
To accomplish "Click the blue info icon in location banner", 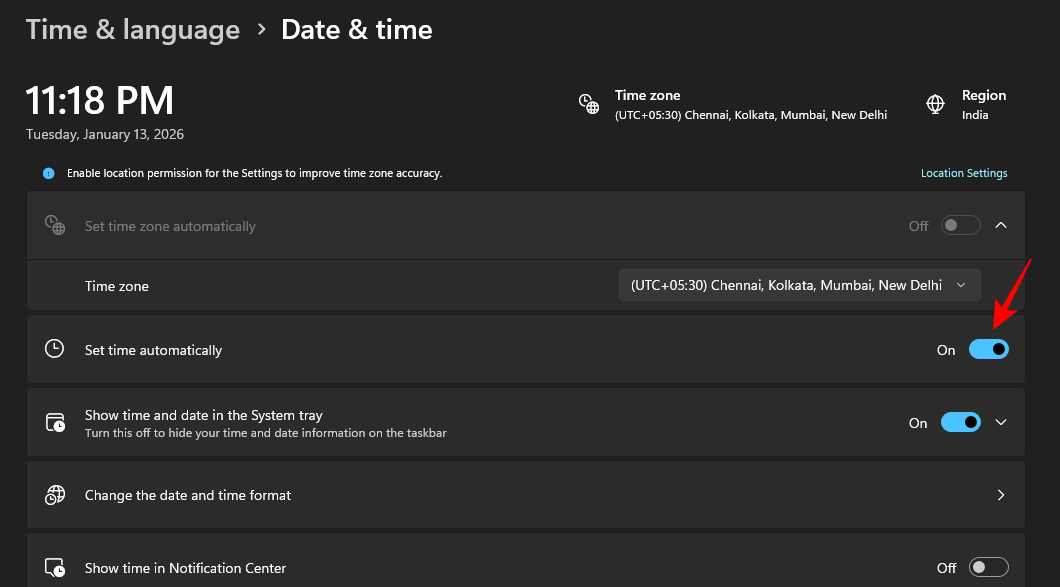I will point(48,173).
